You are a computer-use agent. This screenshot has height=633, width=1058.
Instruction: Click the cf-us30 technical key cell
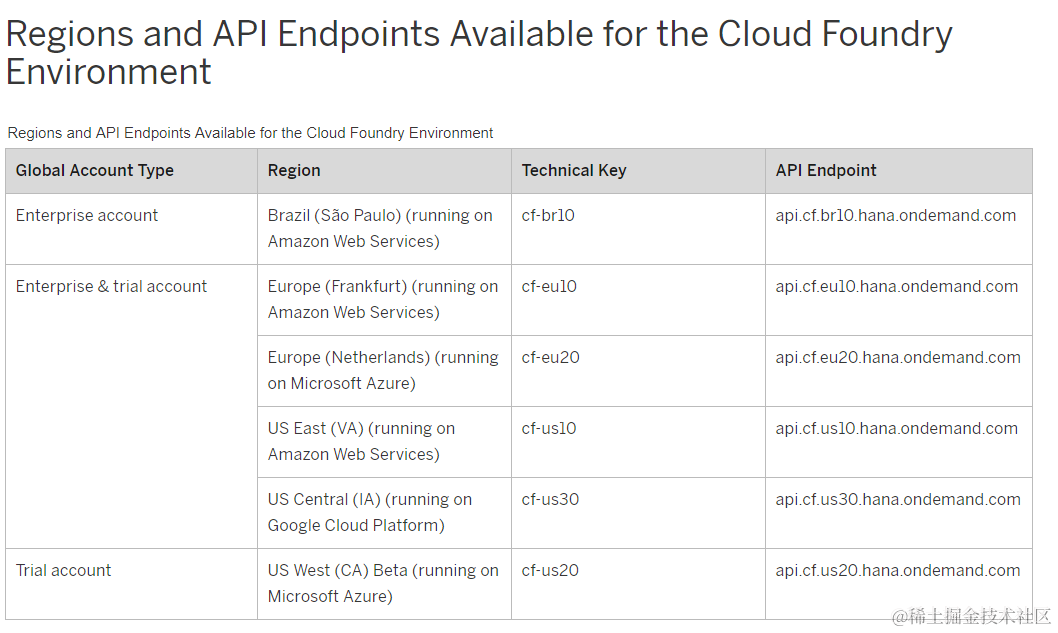550,499
